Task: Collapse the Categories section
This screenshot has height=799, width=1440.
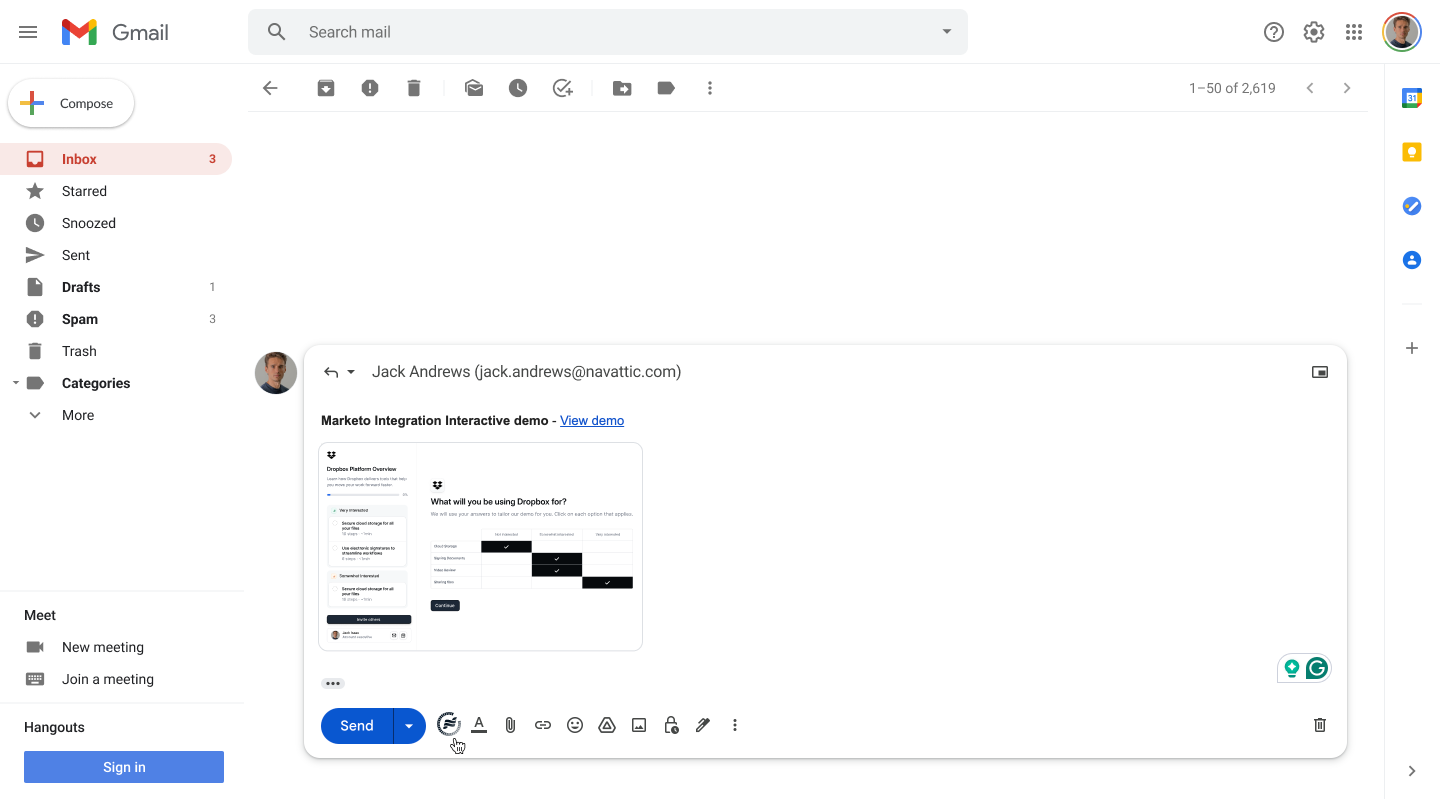Action: pos(14,383)
